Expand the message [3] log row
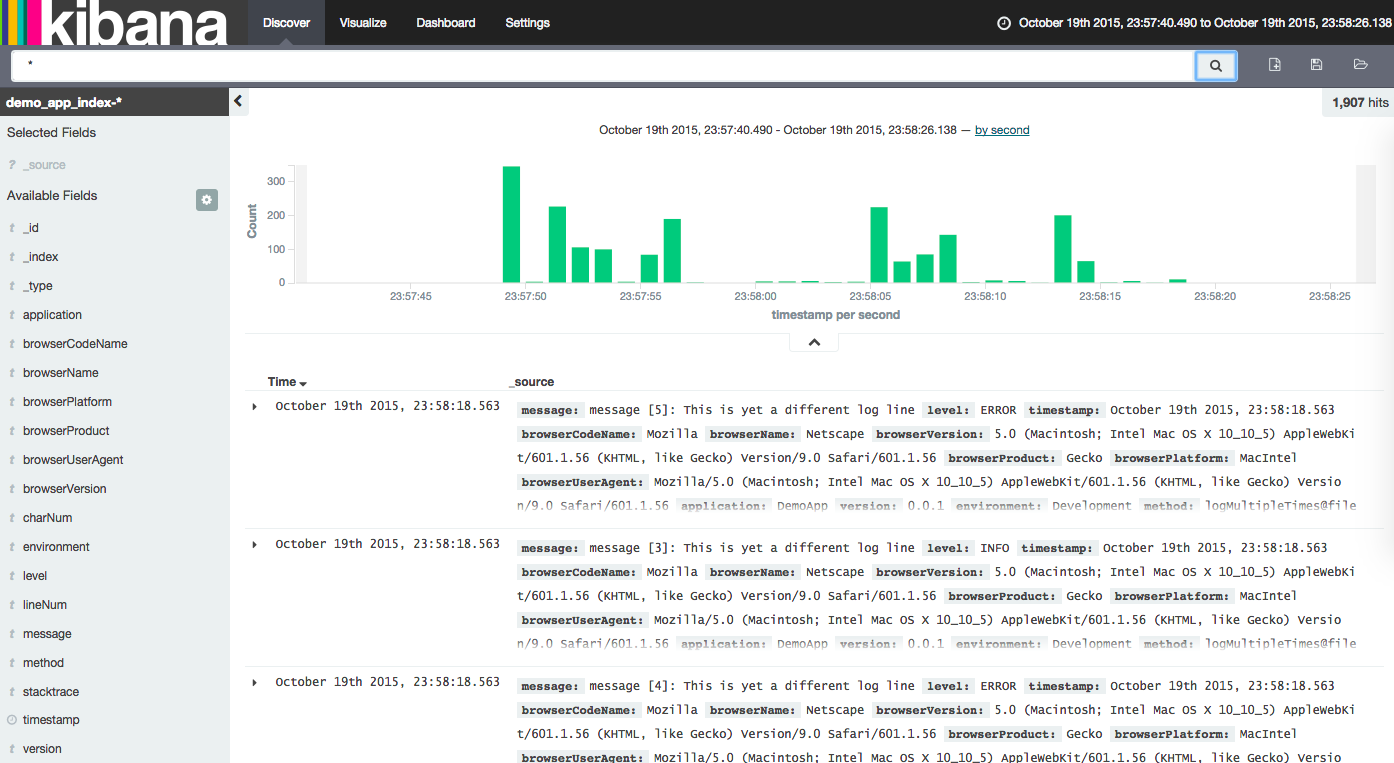The height and width of the screenshot is (763, 1394). (255, 544)
